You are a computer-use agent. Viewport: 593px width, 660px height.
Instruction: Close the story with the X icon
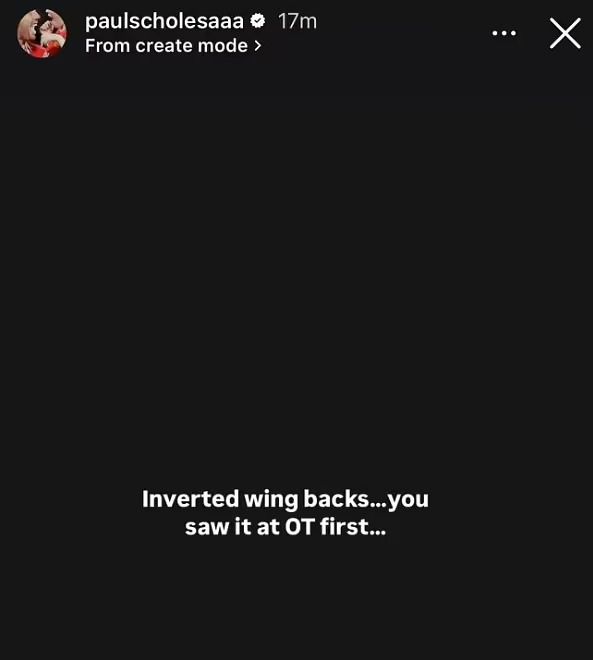[x=565, y=33]
